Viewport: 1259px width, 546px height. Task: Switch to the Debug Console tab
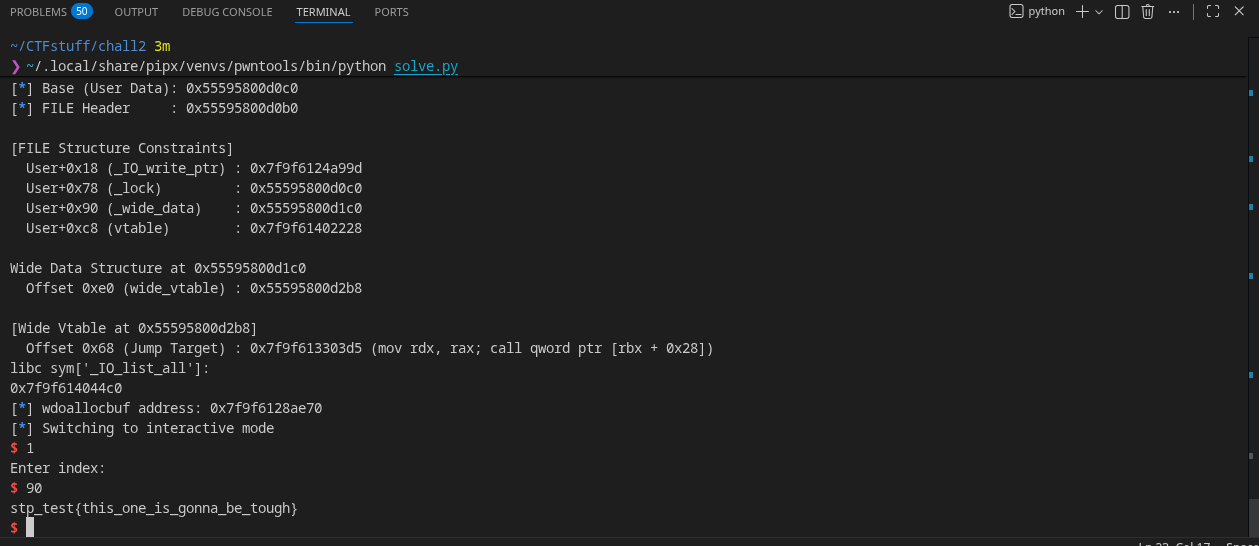227,12
